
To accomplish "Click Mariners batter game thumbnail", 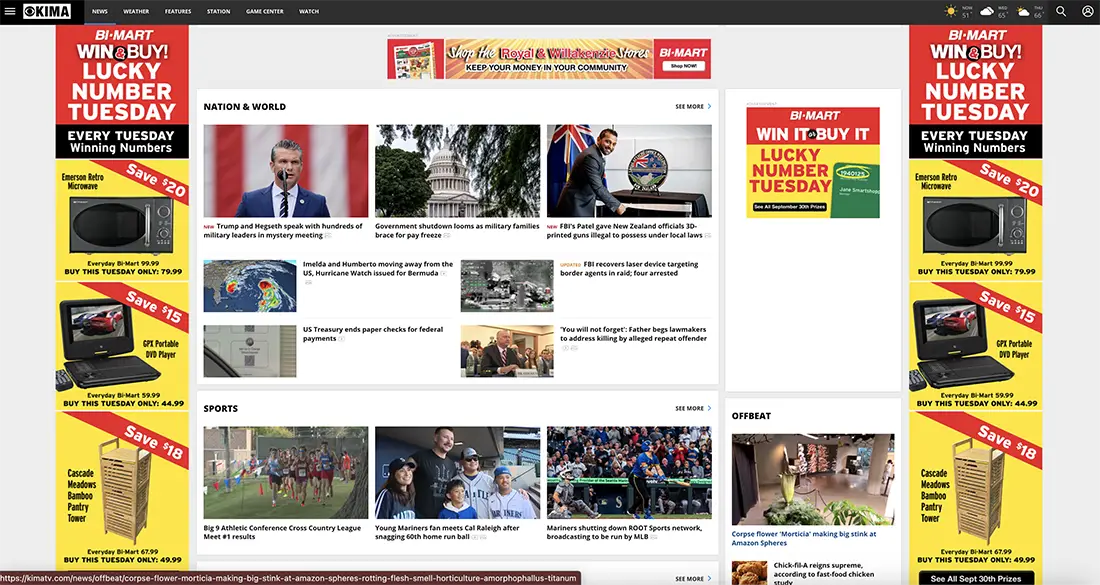I will tap(629, 473).
